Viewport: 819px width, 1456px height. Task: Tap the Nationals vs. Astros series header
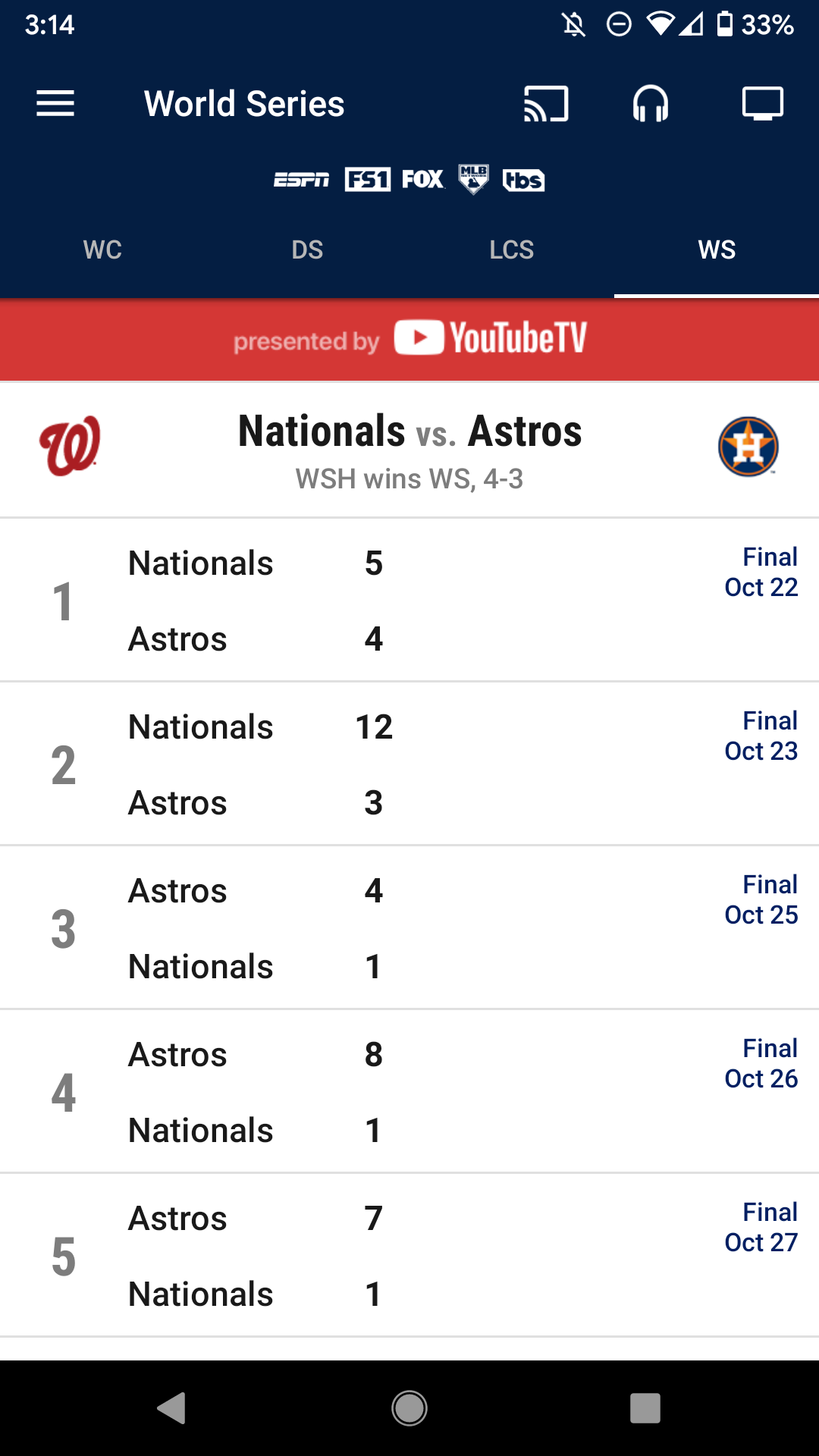(x=409, y=450)
